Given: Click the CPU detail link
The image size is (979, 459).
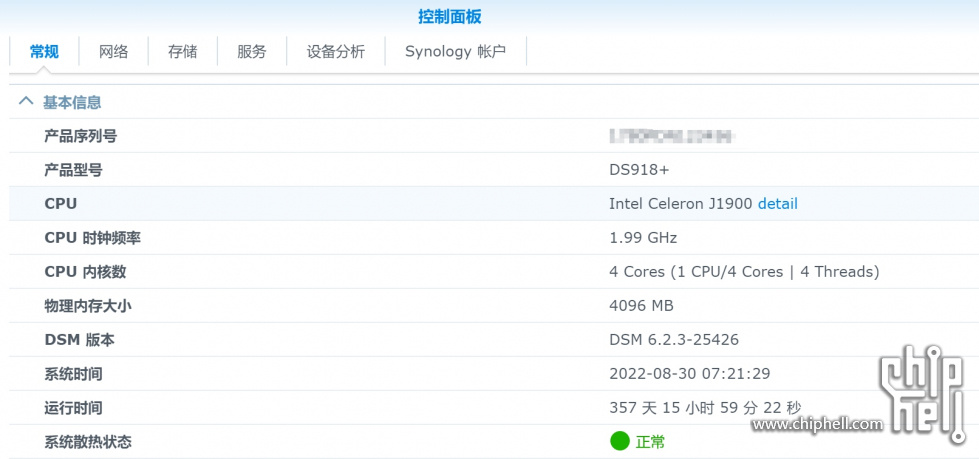Looking at the screenshot, I should point(778,204).
